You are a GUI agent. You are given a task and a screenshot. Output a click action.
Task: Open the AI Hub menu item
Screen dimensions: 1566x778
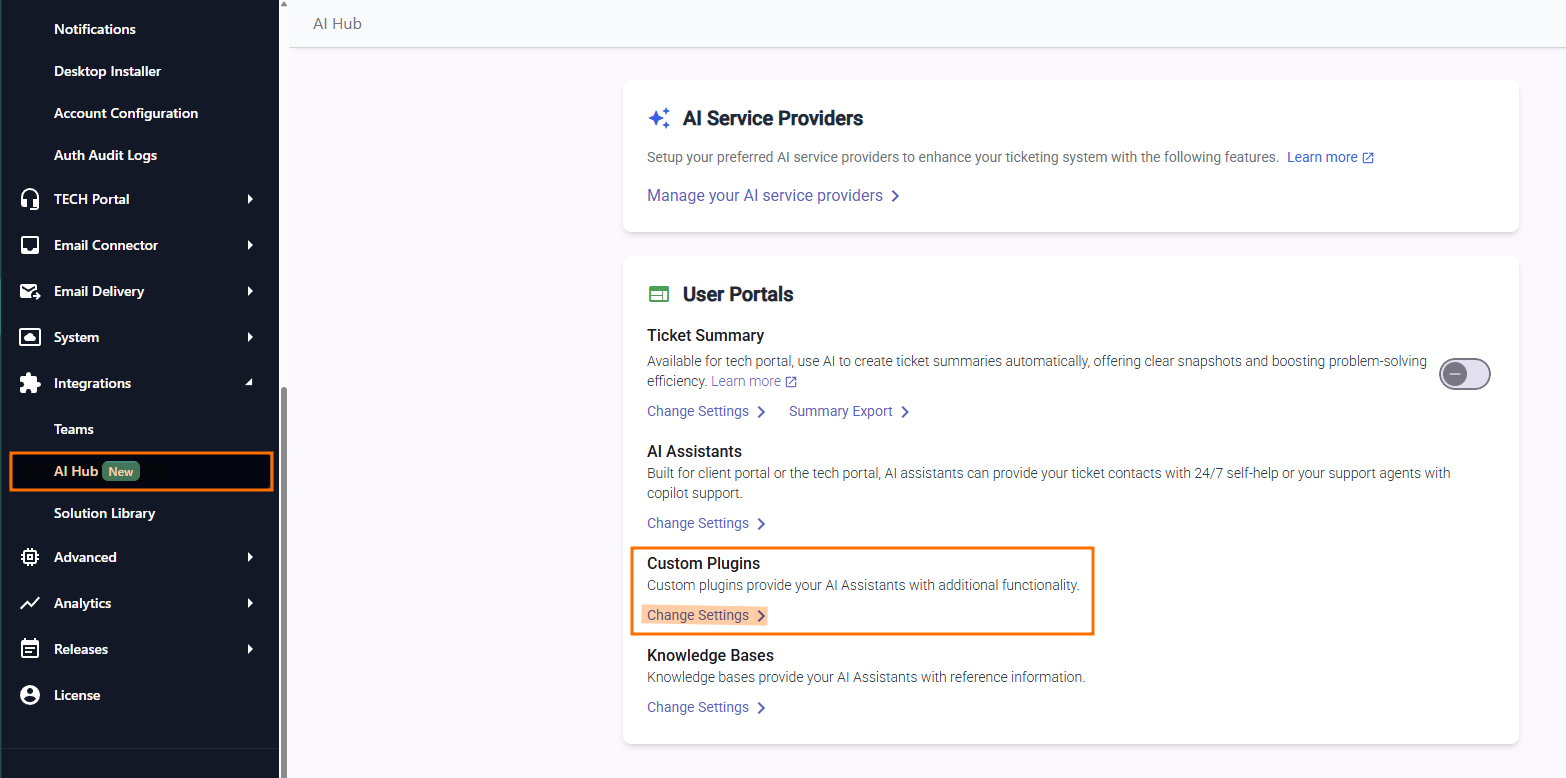(x=76, y=471)
